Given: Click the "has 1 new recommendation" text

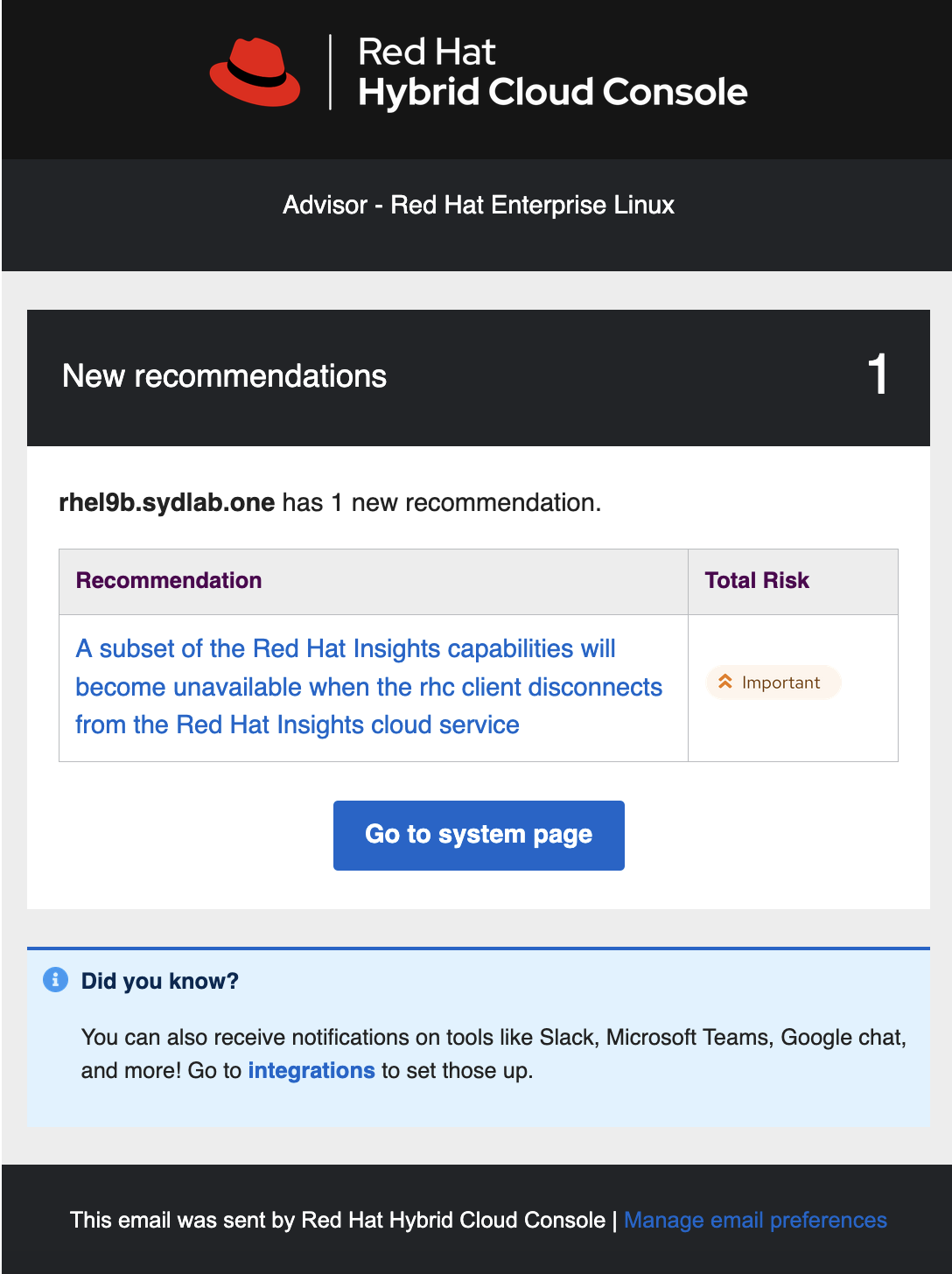Looking at the screenshot, I should [x=441, y=503].
